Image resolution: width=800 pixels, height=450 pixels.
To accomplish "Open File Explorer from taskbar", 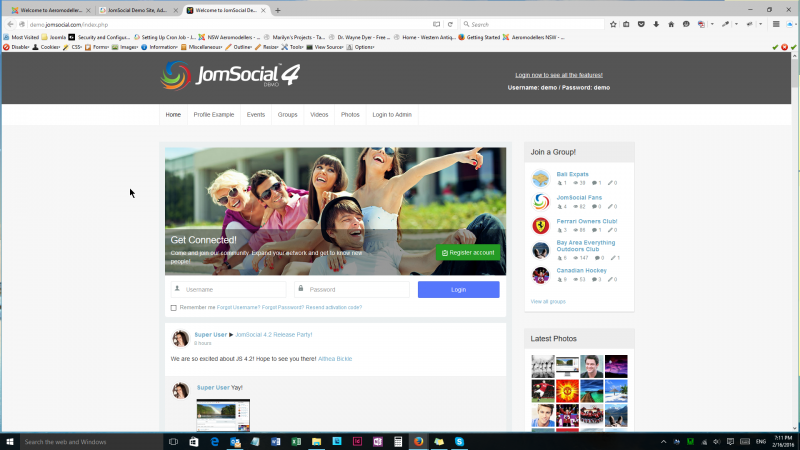I will [316, 442].
